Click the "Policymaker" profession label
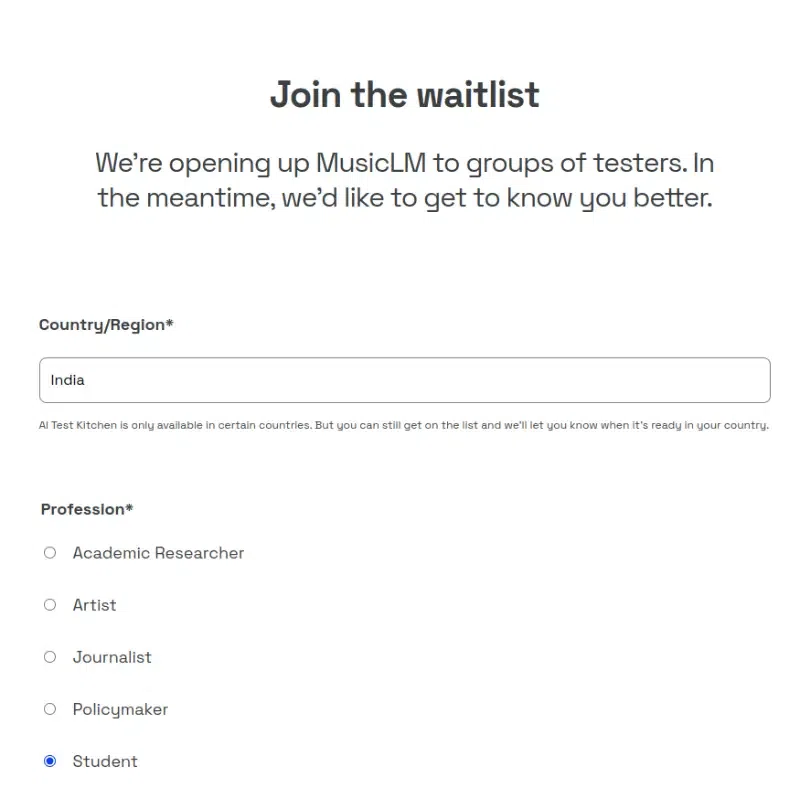 [120, 709]
